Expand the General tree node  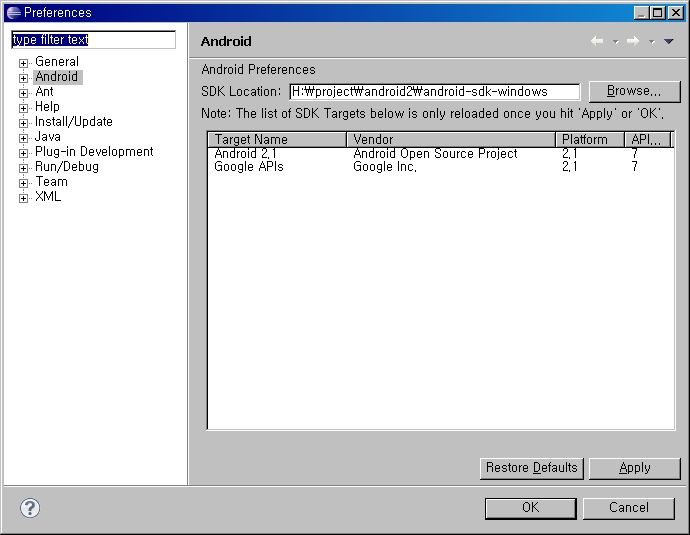point(23,63)
